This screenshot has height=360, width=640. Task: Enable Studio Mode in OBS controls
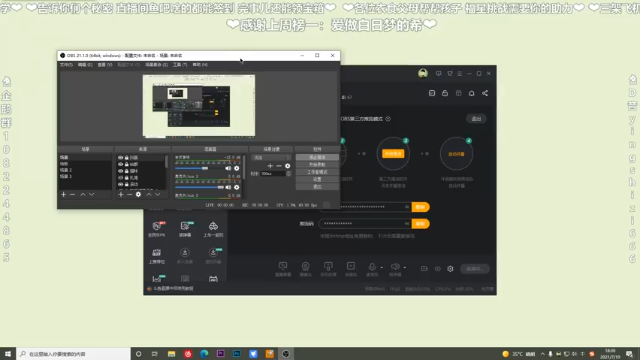coord(317,172)
